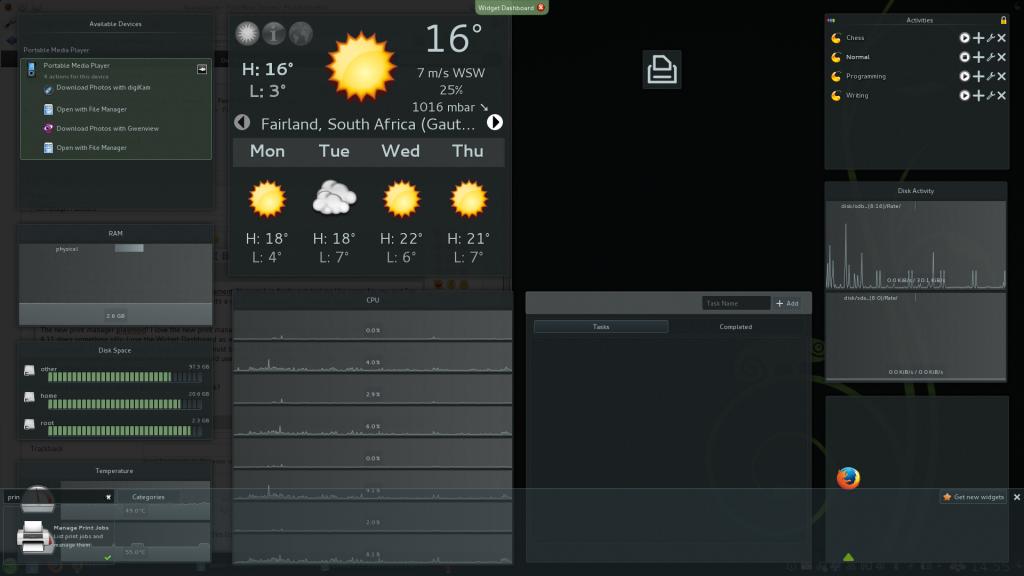
Task: Toggle the Activities widget lock icon
Action: pos(1003,20)
